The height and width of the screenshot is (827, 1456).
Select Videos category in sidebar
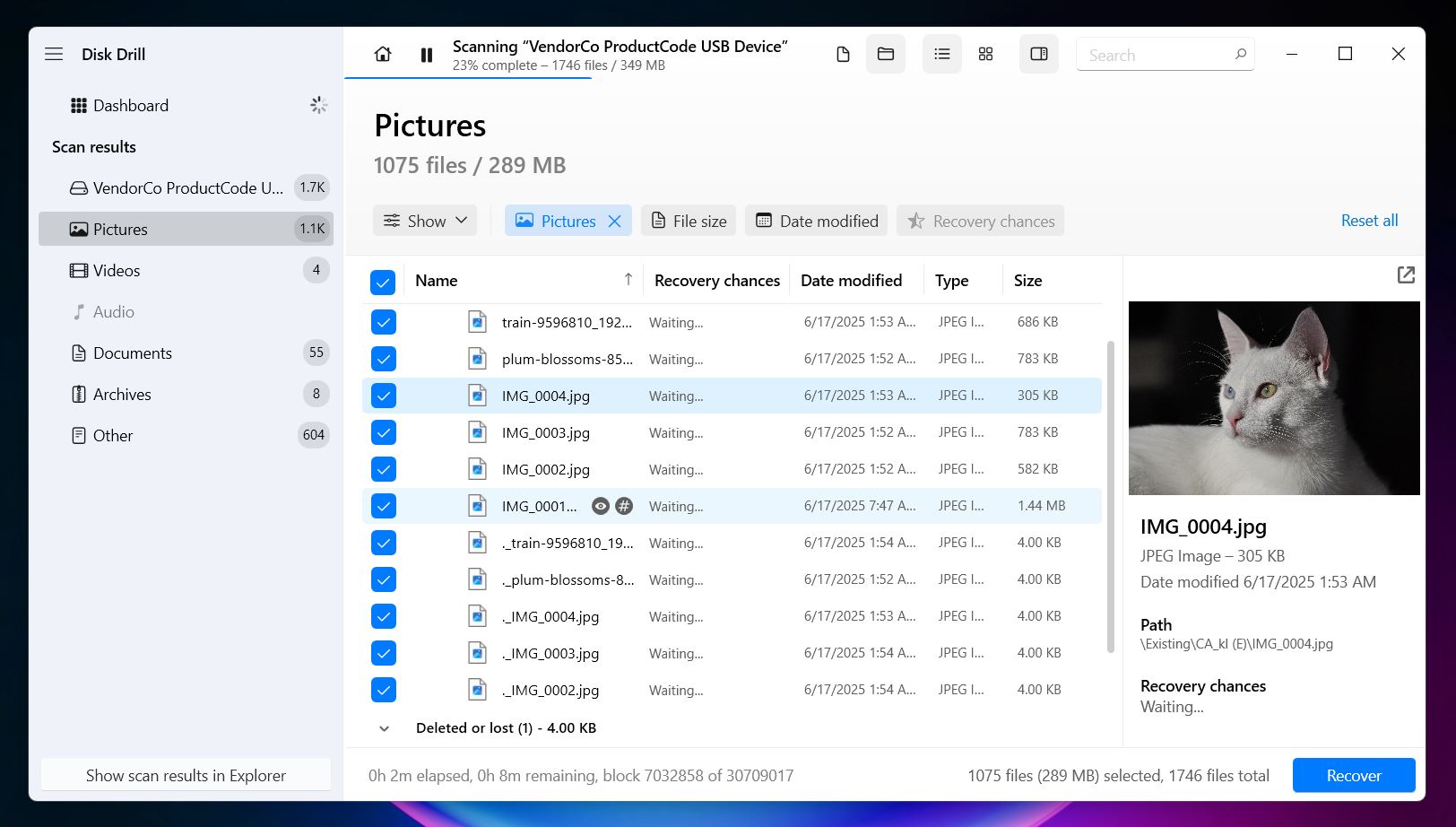point(186,270)
